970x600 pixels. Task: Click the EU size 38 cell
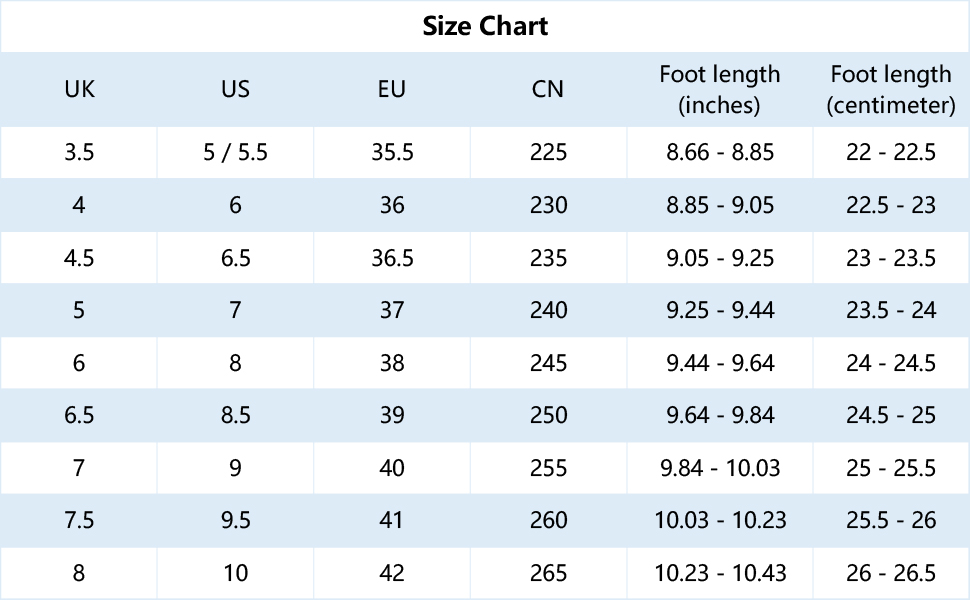click(x=392, y=363)
